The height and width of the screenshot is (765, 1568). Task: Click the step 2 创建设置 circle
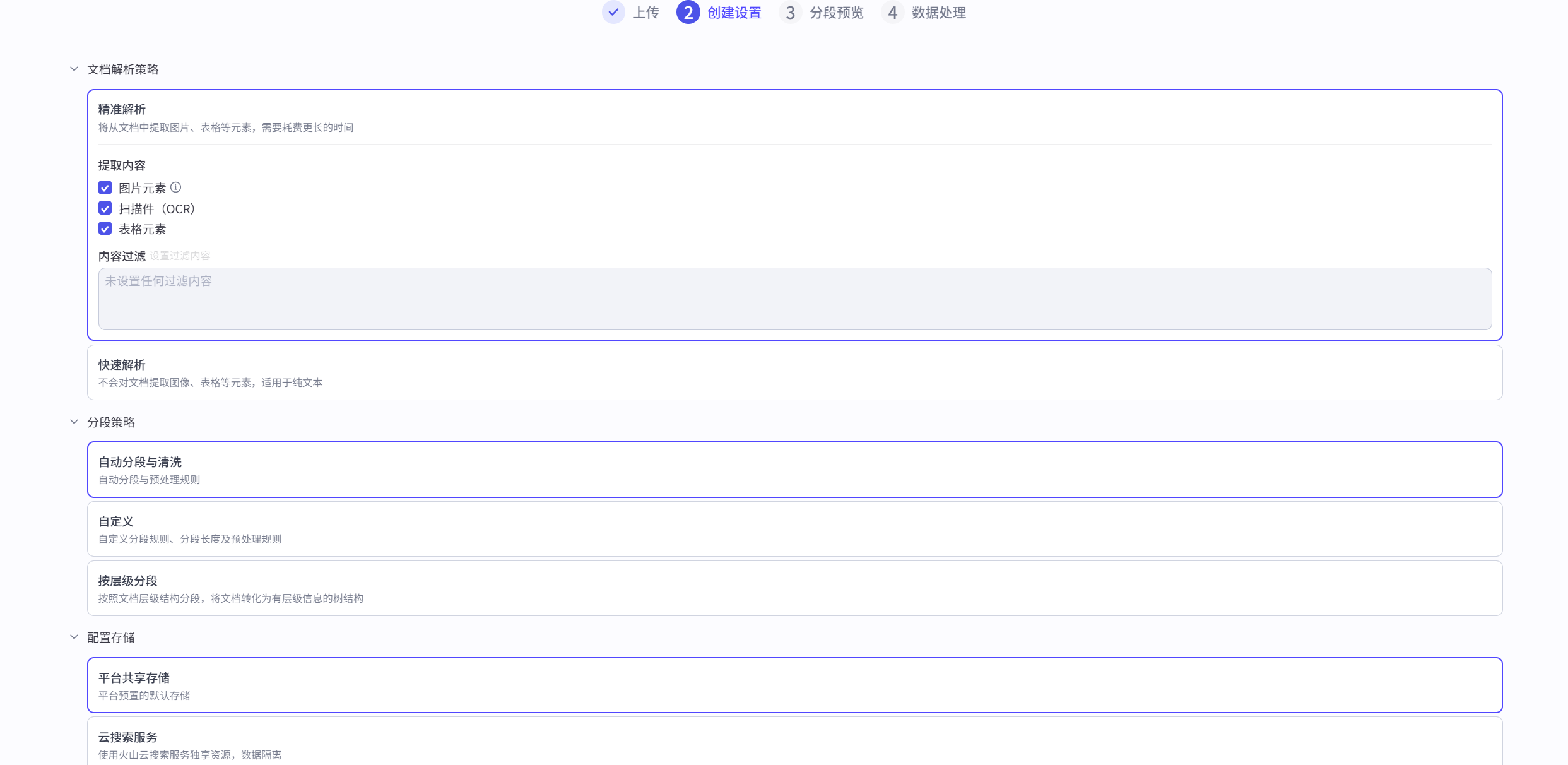(x=688, y=12)
